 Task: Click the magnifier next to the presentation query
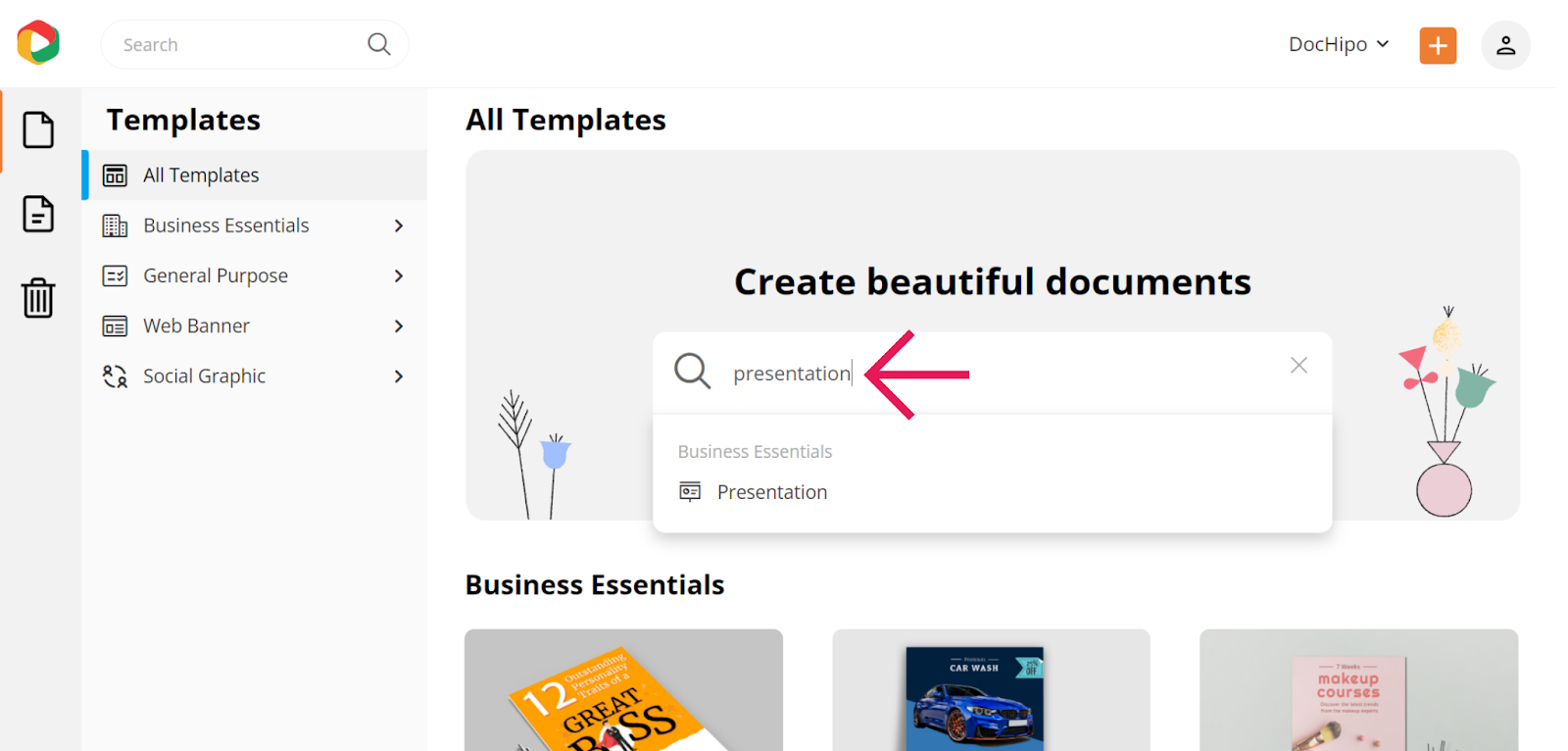(692, 372)
